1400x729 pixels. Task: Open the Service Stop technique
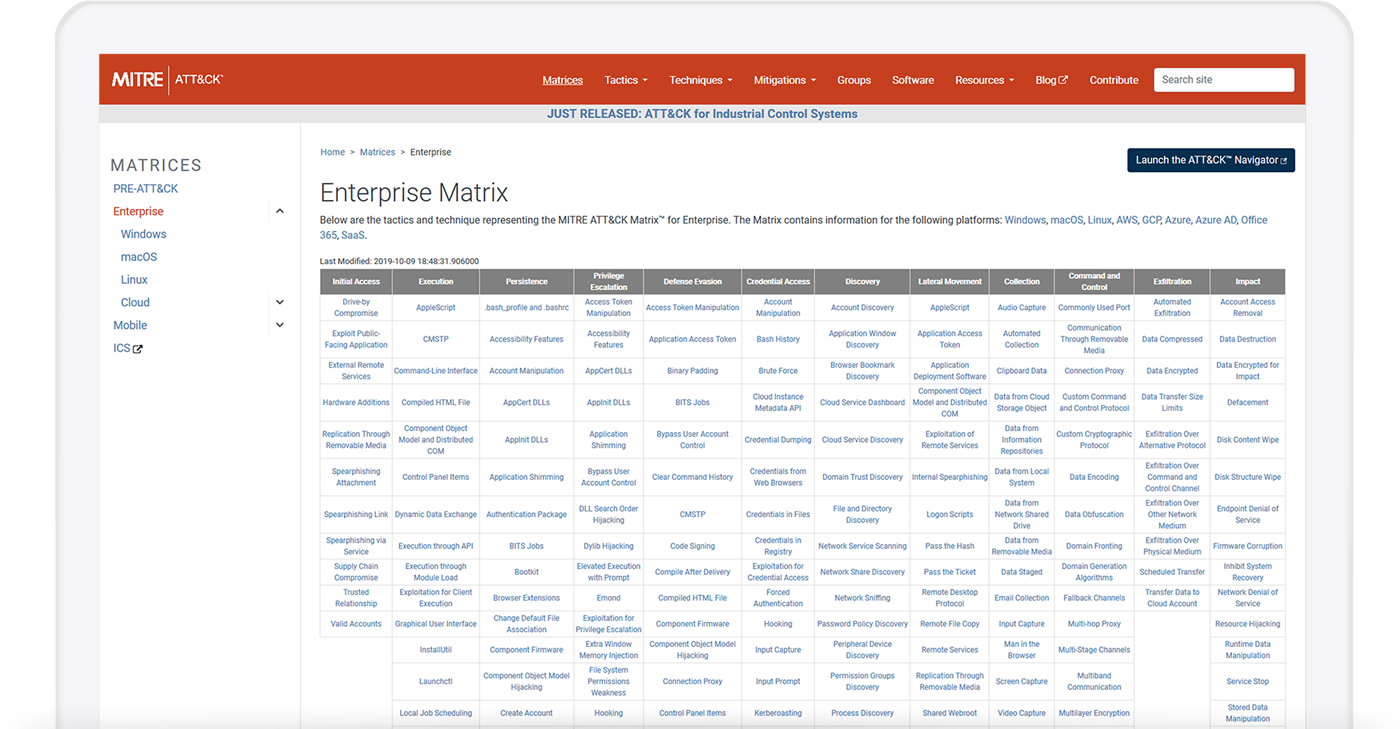1248,681
